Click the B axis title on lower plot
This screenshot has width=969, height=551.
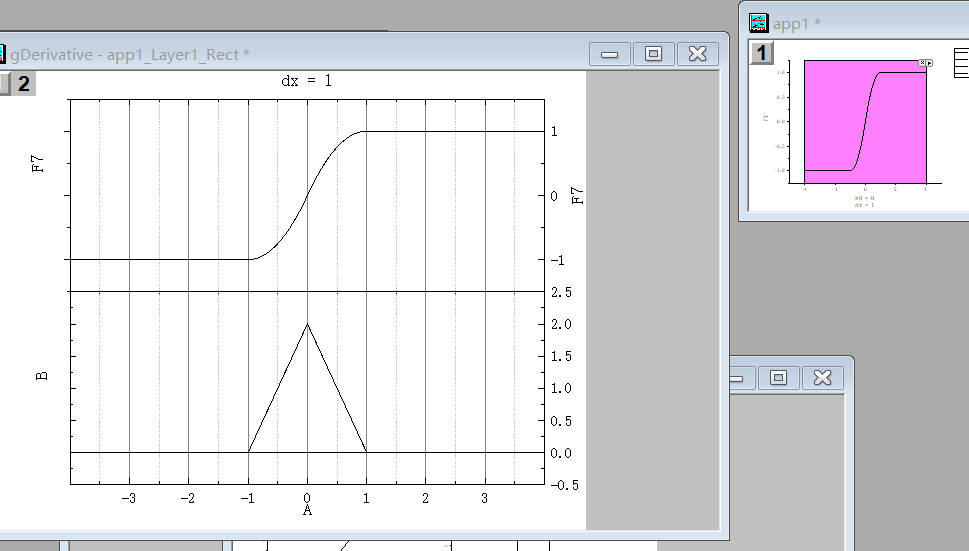(x=41, y=376)
